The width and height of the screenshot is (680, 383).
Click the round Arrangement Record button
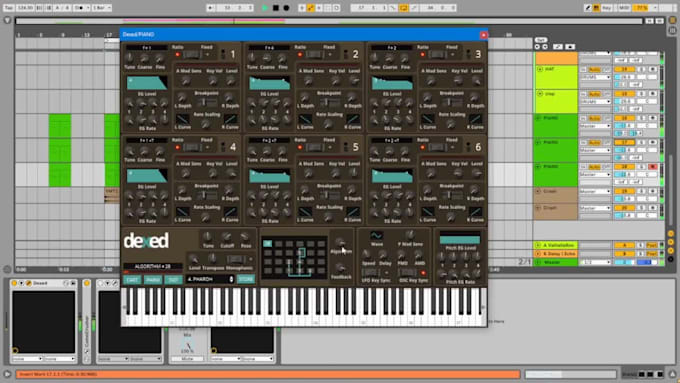point(286,8)
